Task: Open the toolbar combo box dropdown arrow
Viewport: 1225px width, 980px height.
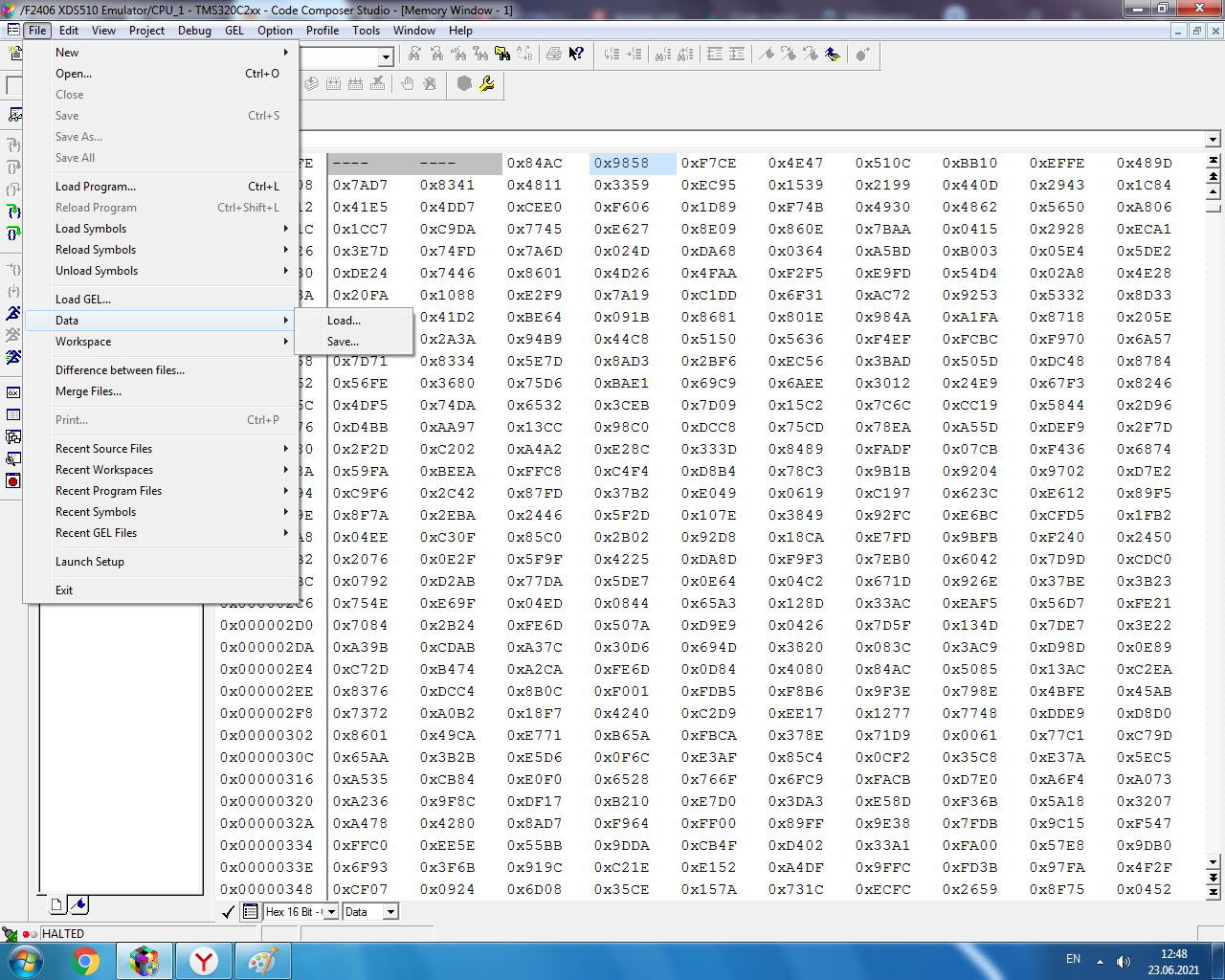Action: tap(386, 57)
